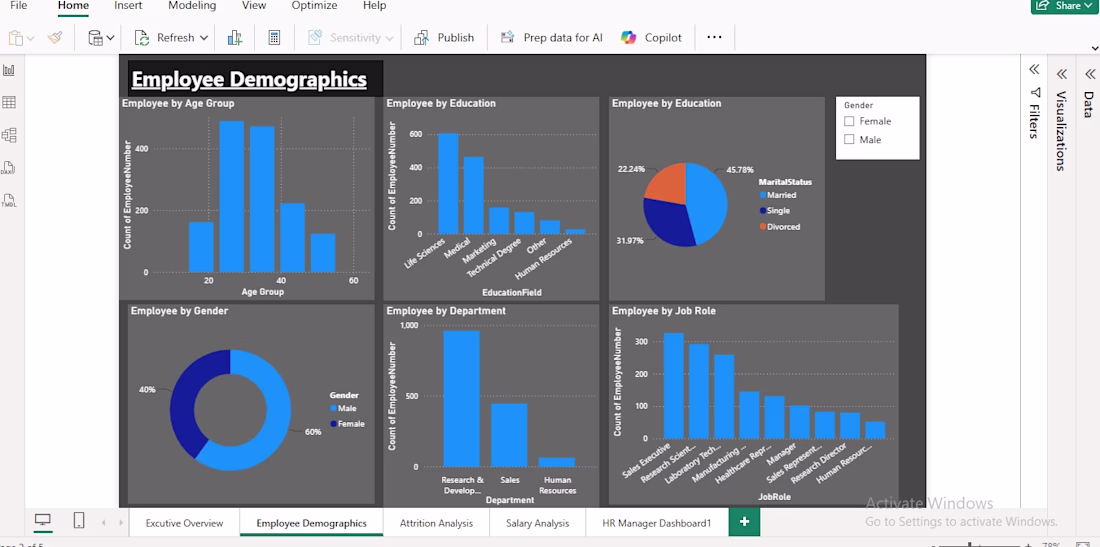Select the mobile layout icon
This screenshot has width=1100, height=547.
tap(79, 520)
